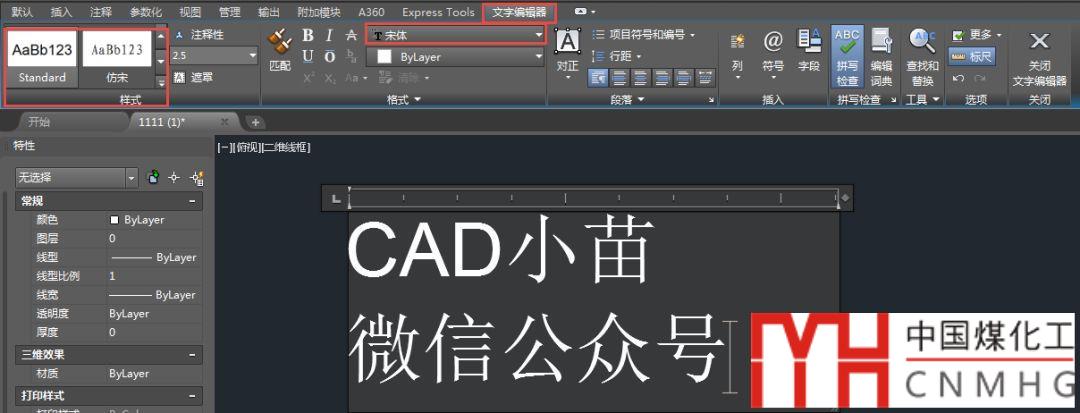Open the Justification (对正) button

point(568,54)
